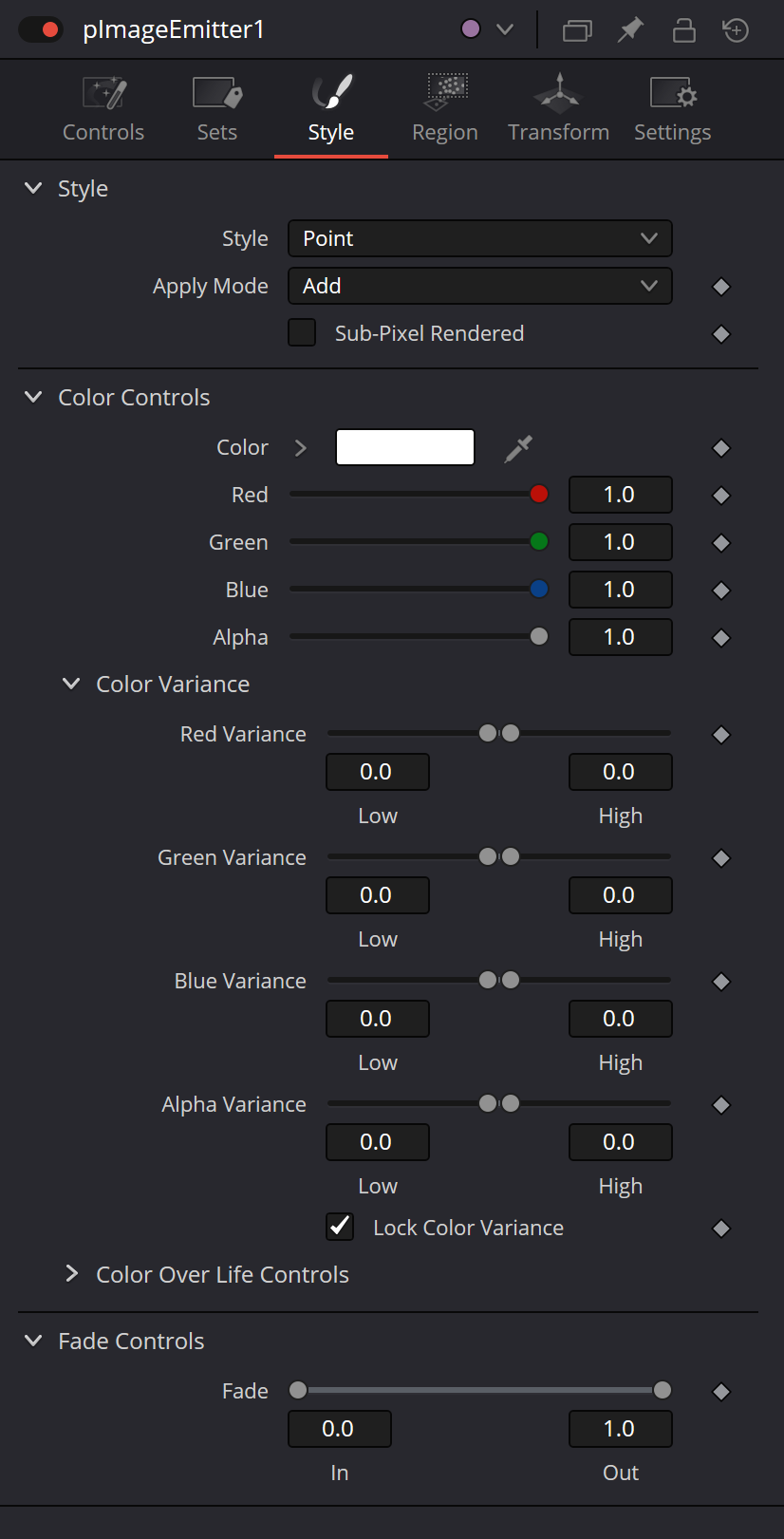Toggle the pImageEmitter1 node enable switch

click(40, 29)
